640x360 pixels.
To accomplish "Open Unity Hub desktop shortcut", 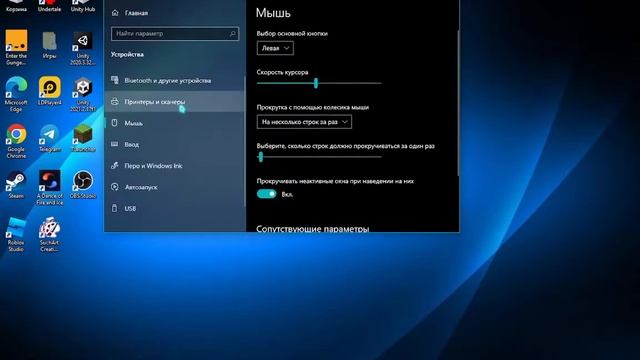I will click(82, 6).
